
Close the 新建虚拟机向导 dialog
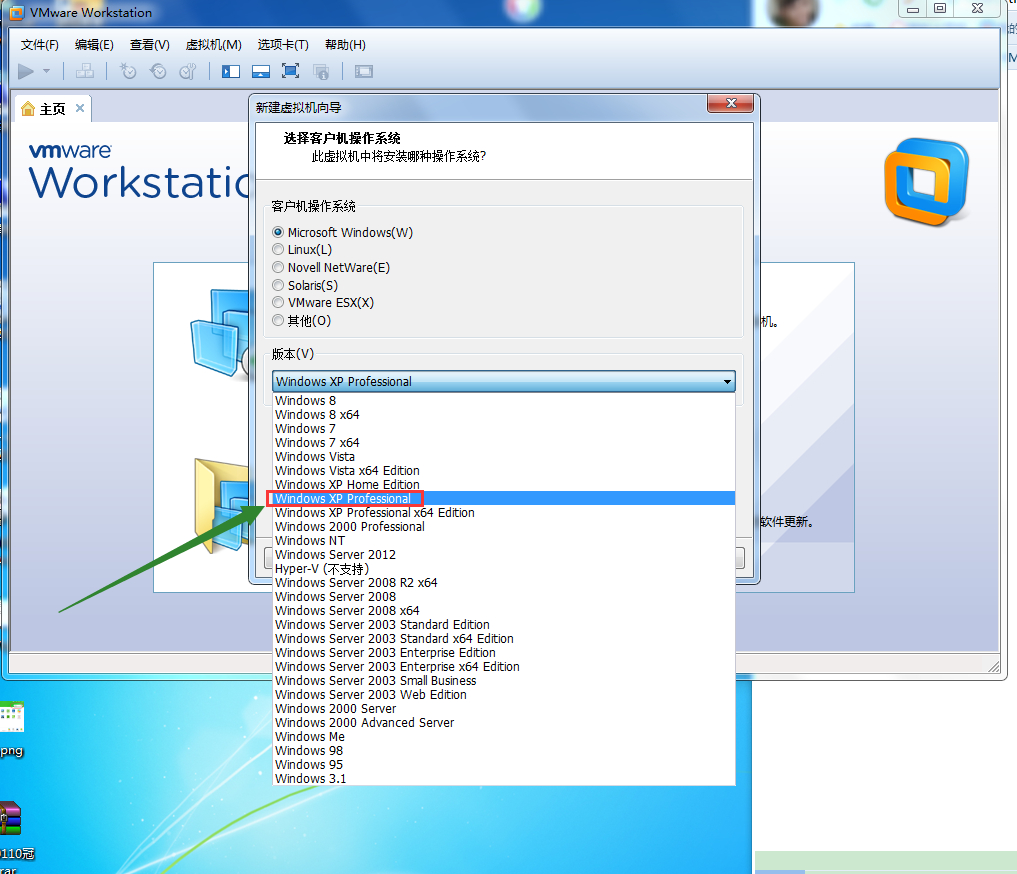(731, 103)
